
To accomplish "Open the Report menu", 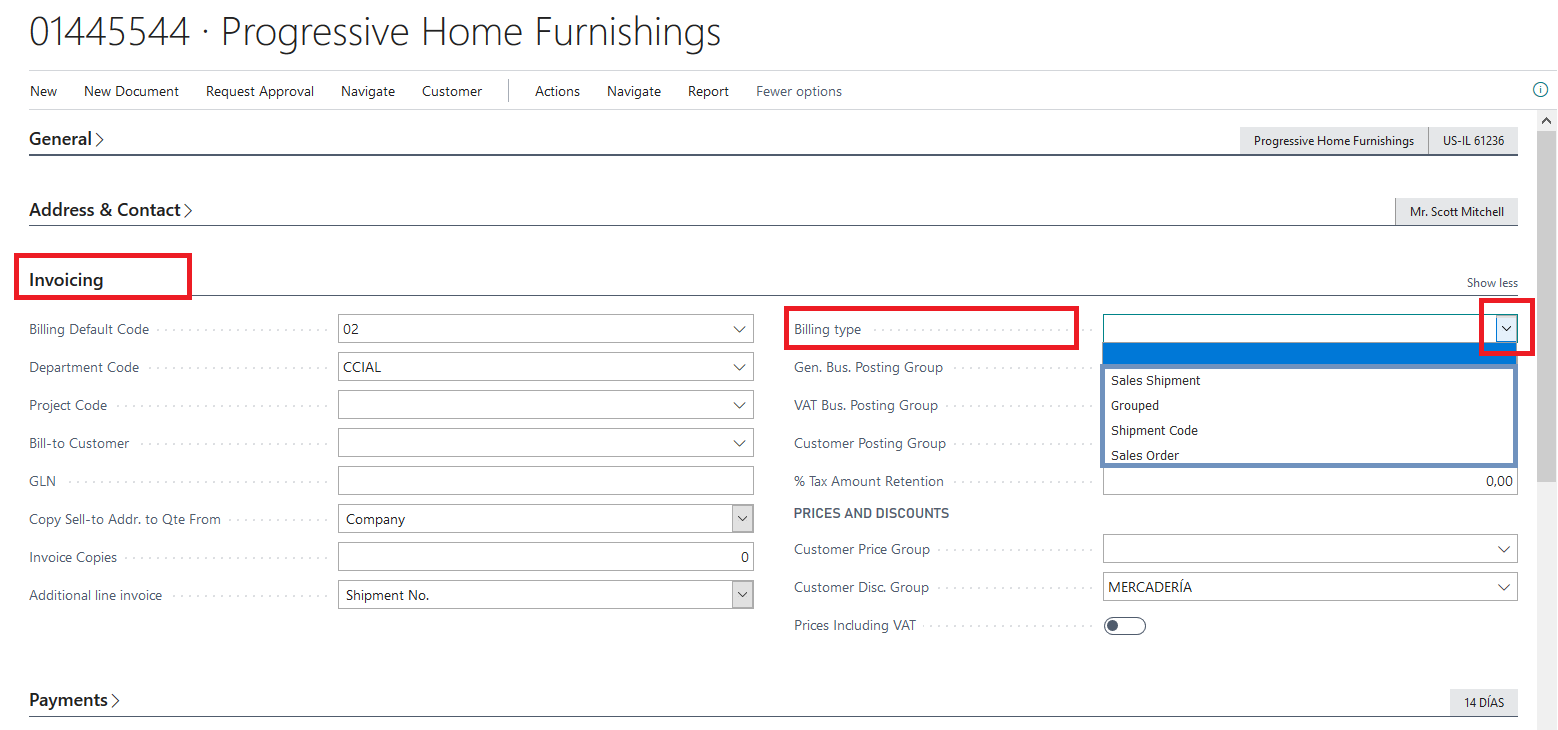I will pos(708,91).
